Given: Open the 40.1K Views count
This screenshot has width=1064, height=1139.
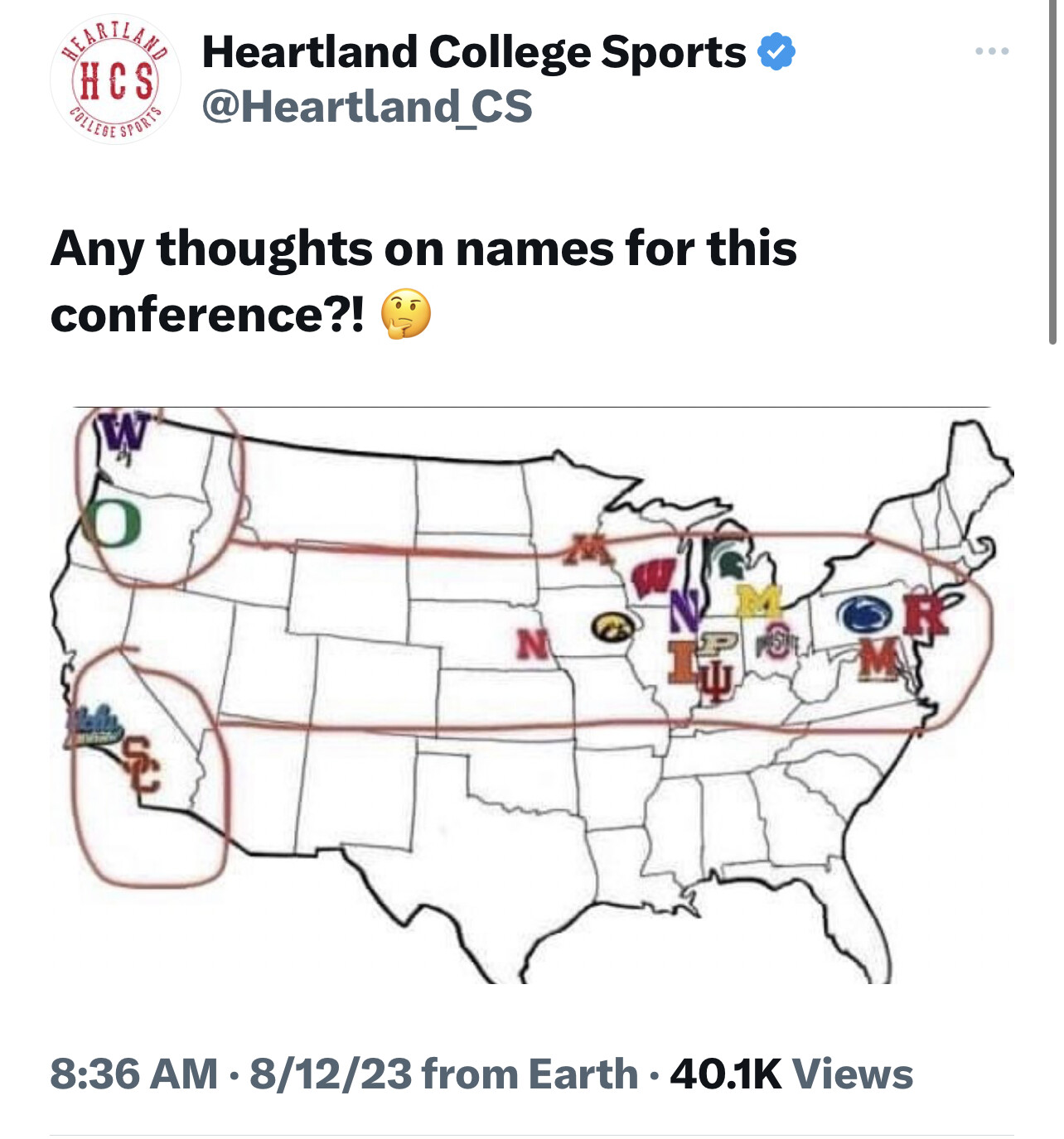Looking at the screenshot, I should point(791,1074).
